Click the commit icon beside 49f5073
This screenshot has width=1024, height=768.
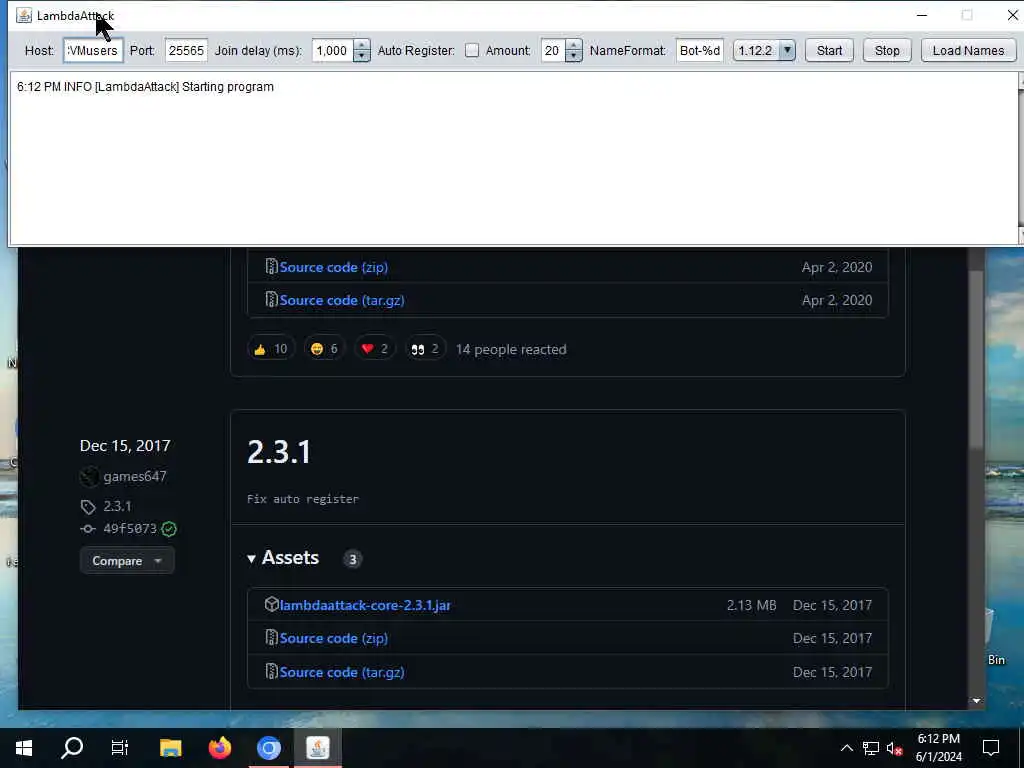click(x=88, y=529)
